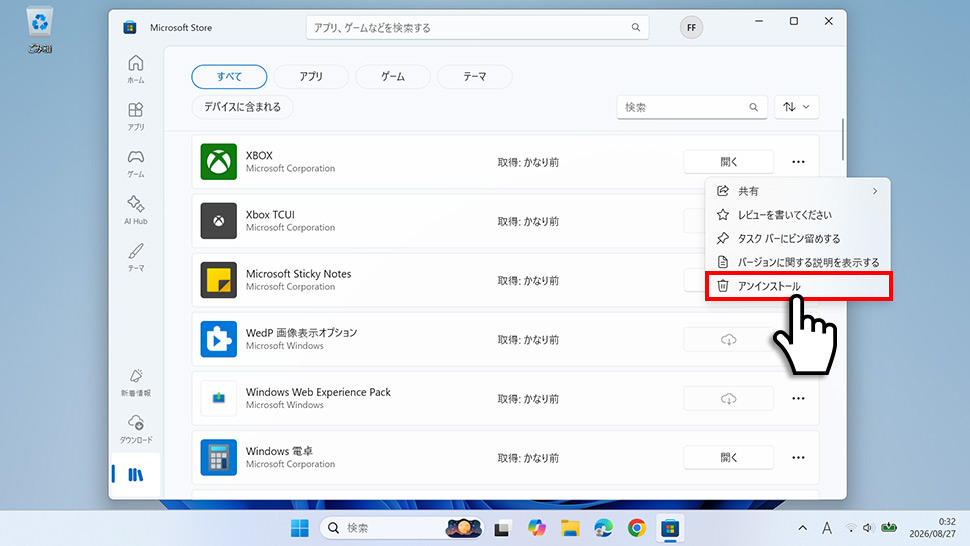Open the FF profile avatar
The image size is (970, 546).
click(691, 27)
